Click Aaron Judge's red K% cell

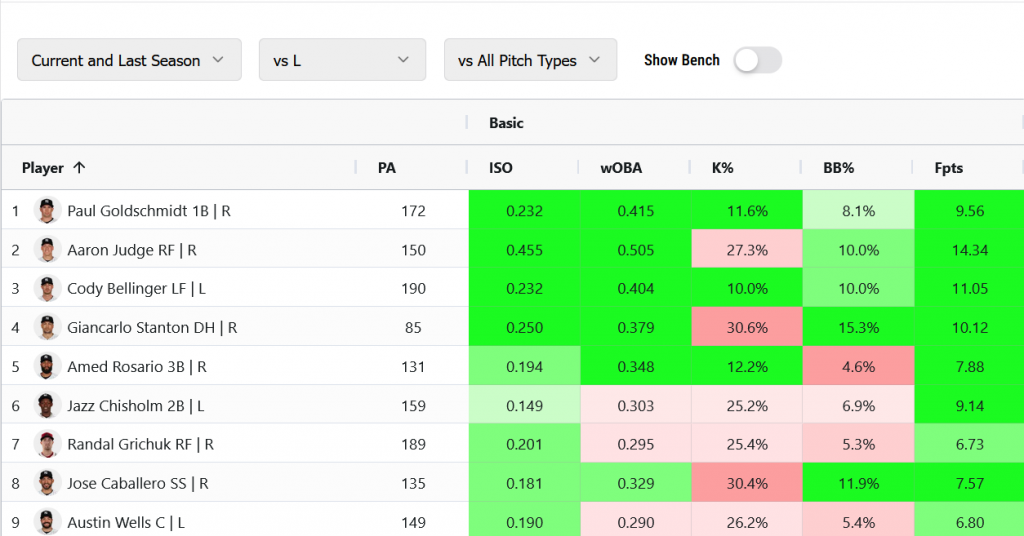click(x=746, y=250)
